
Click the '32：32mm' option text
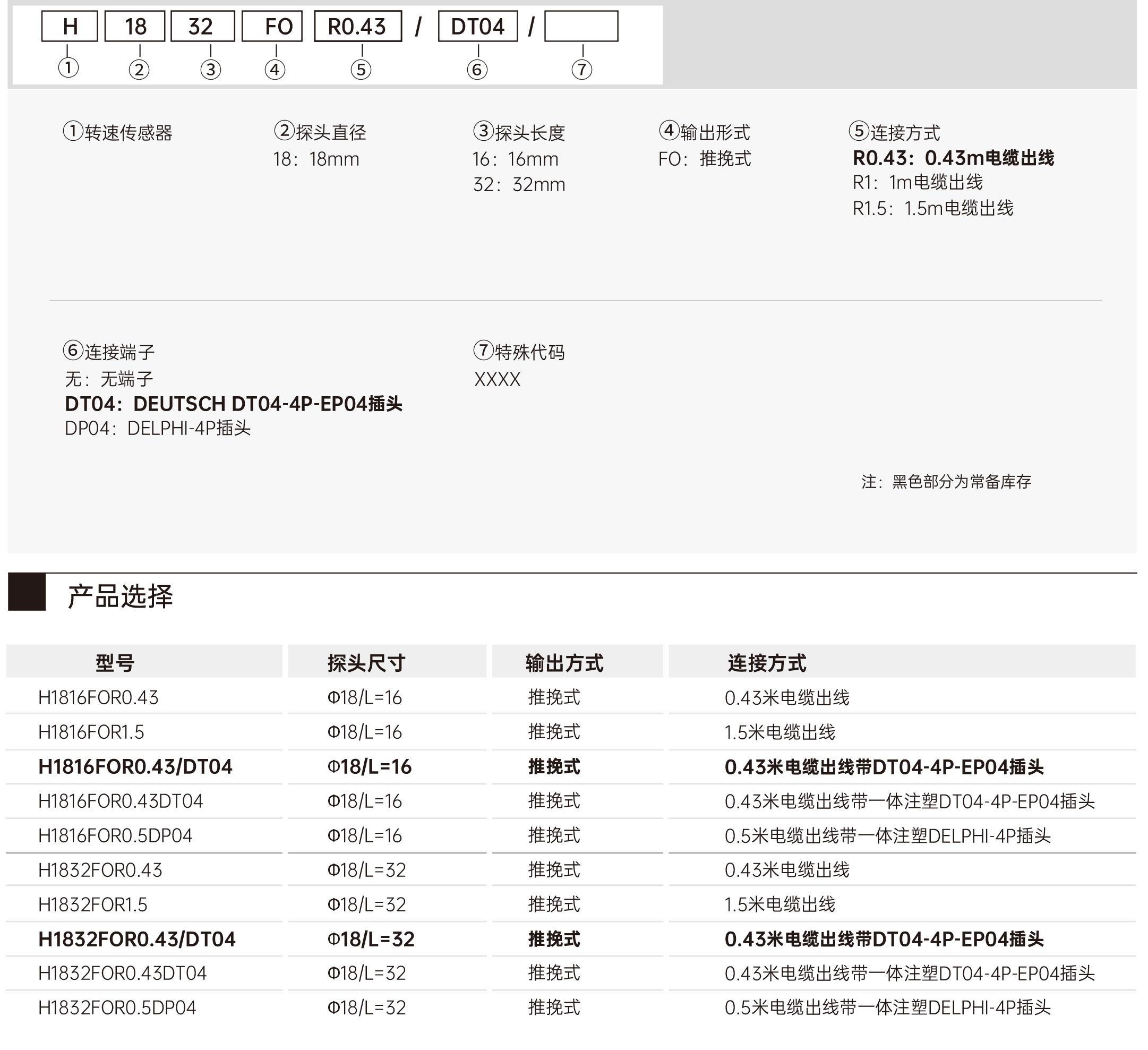519,185
